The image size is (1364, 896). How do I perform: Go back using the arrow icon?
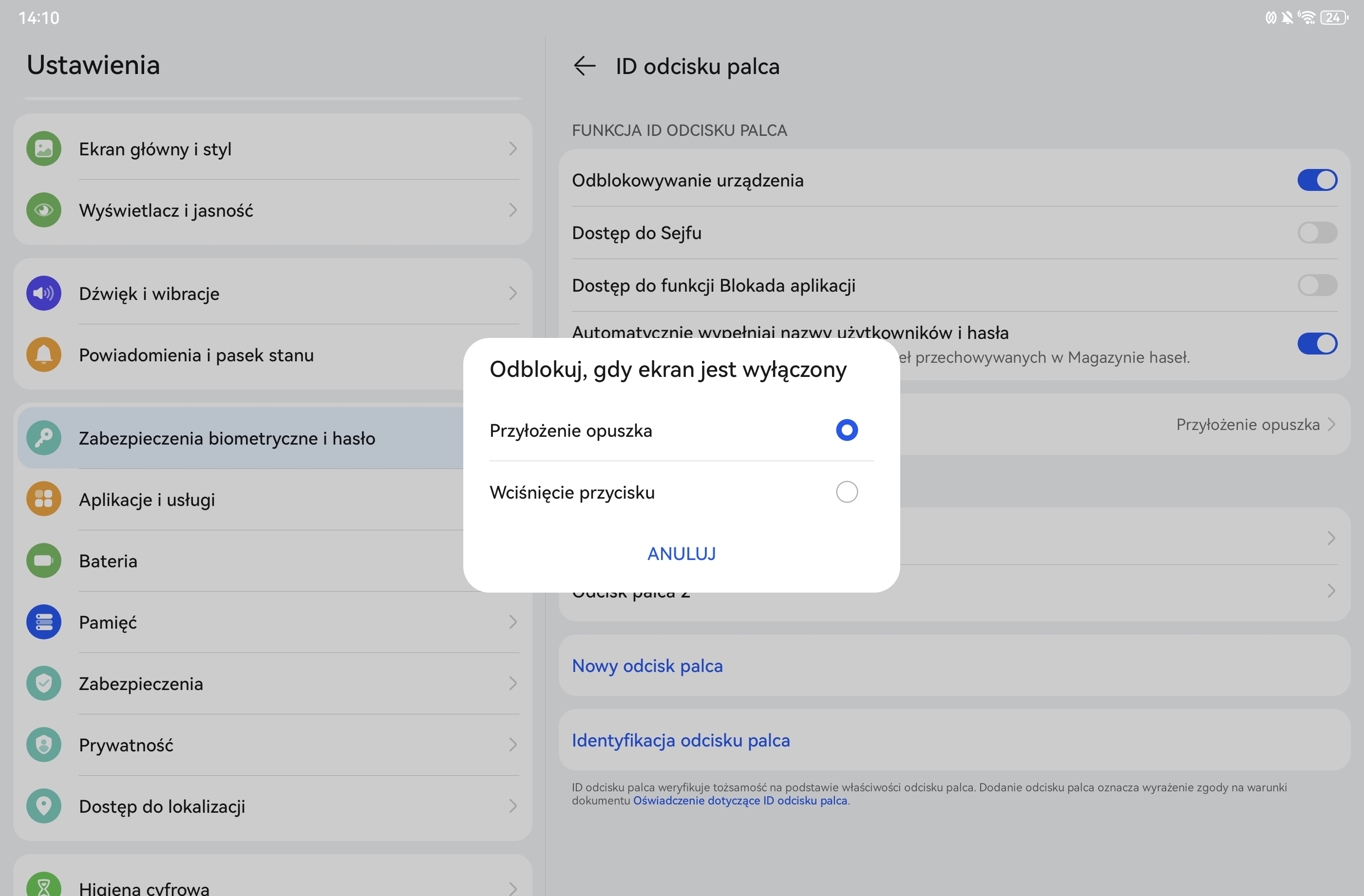pyautogui.click(x=584, y=66)
